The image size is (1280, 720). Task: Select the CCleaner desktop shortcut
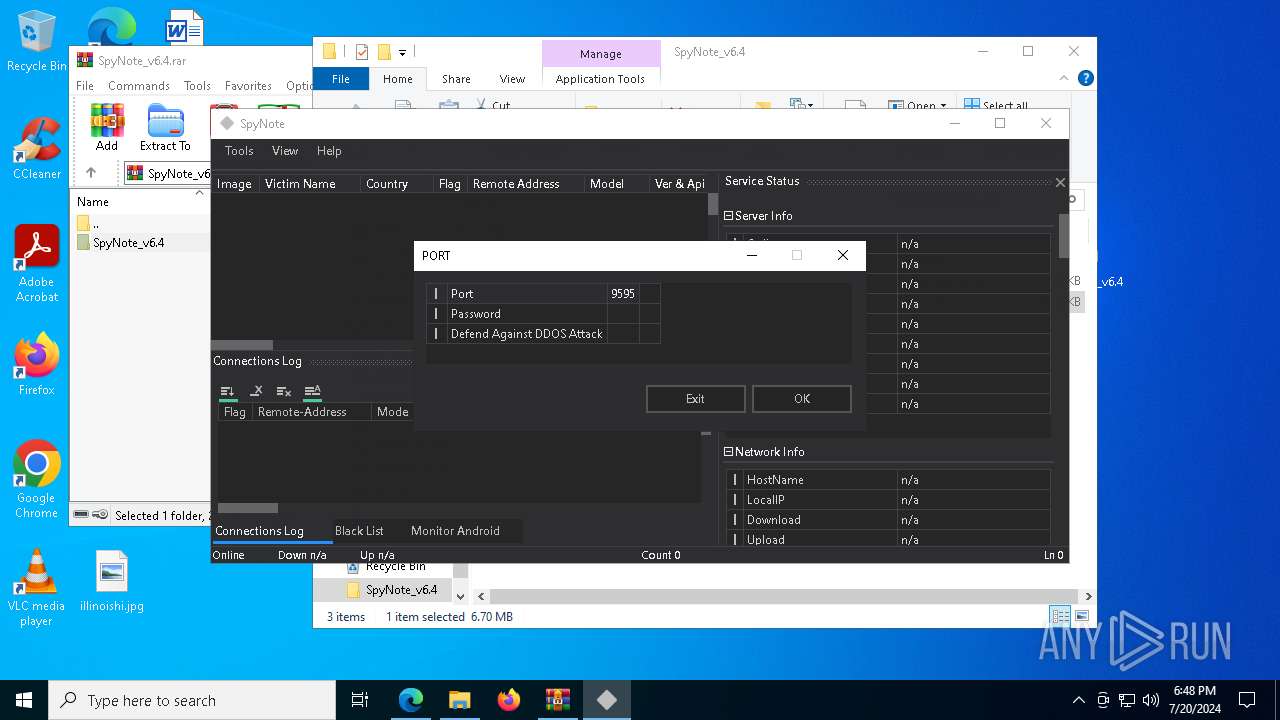point(37,149)
